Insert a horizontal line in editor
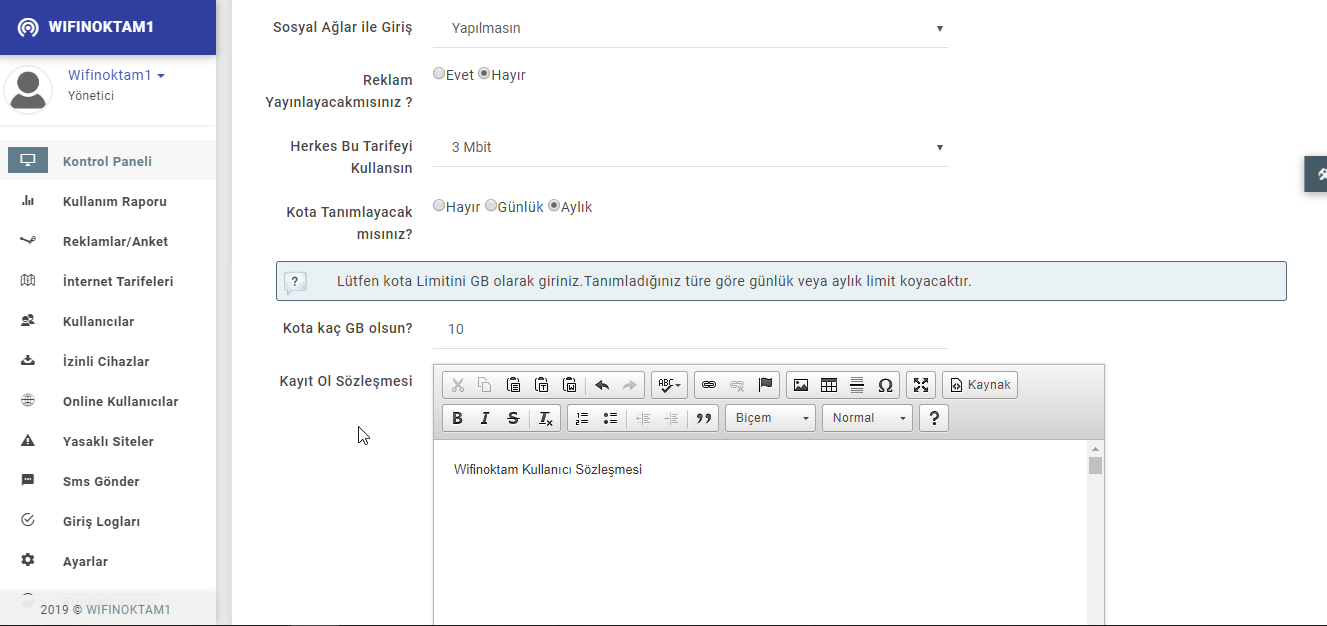Viewport: 1327px width, 626px height. (857, 385)
